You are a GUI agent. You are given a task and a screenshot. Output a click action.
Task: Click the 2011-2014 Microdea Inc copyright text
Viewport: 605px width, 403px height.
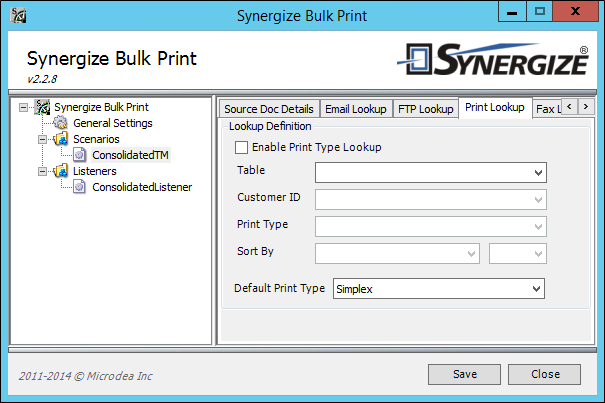pos(86,376)
